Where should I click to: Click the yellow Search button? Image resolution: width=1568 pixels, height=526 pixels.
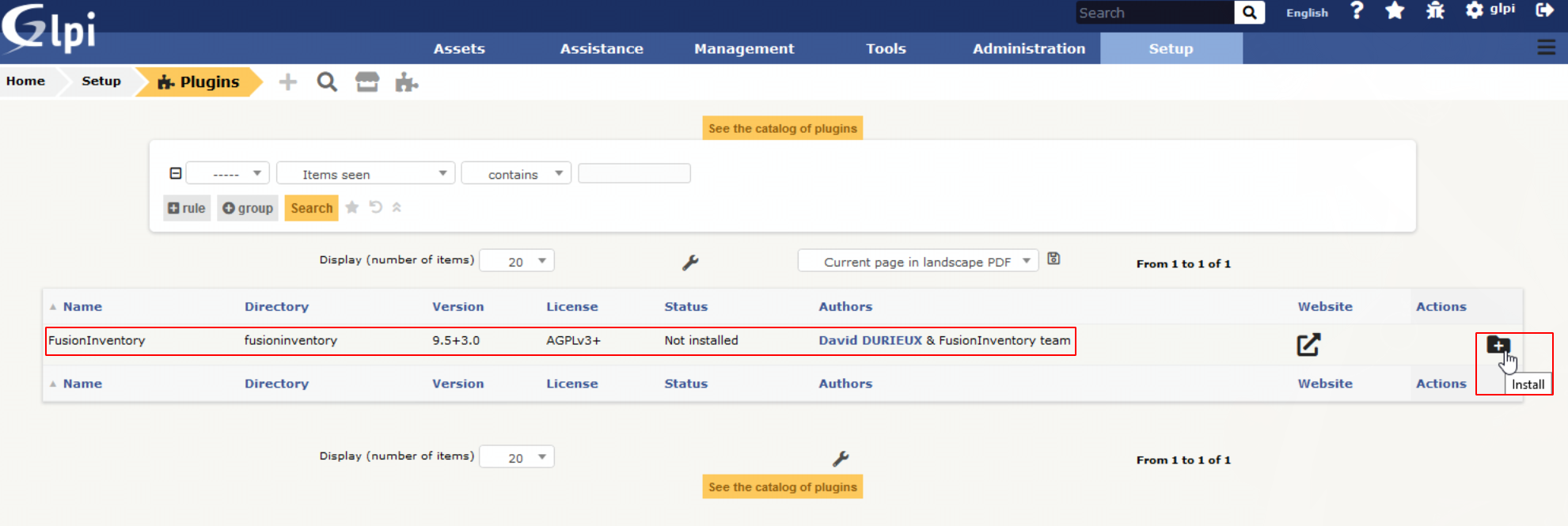[311, 208]
